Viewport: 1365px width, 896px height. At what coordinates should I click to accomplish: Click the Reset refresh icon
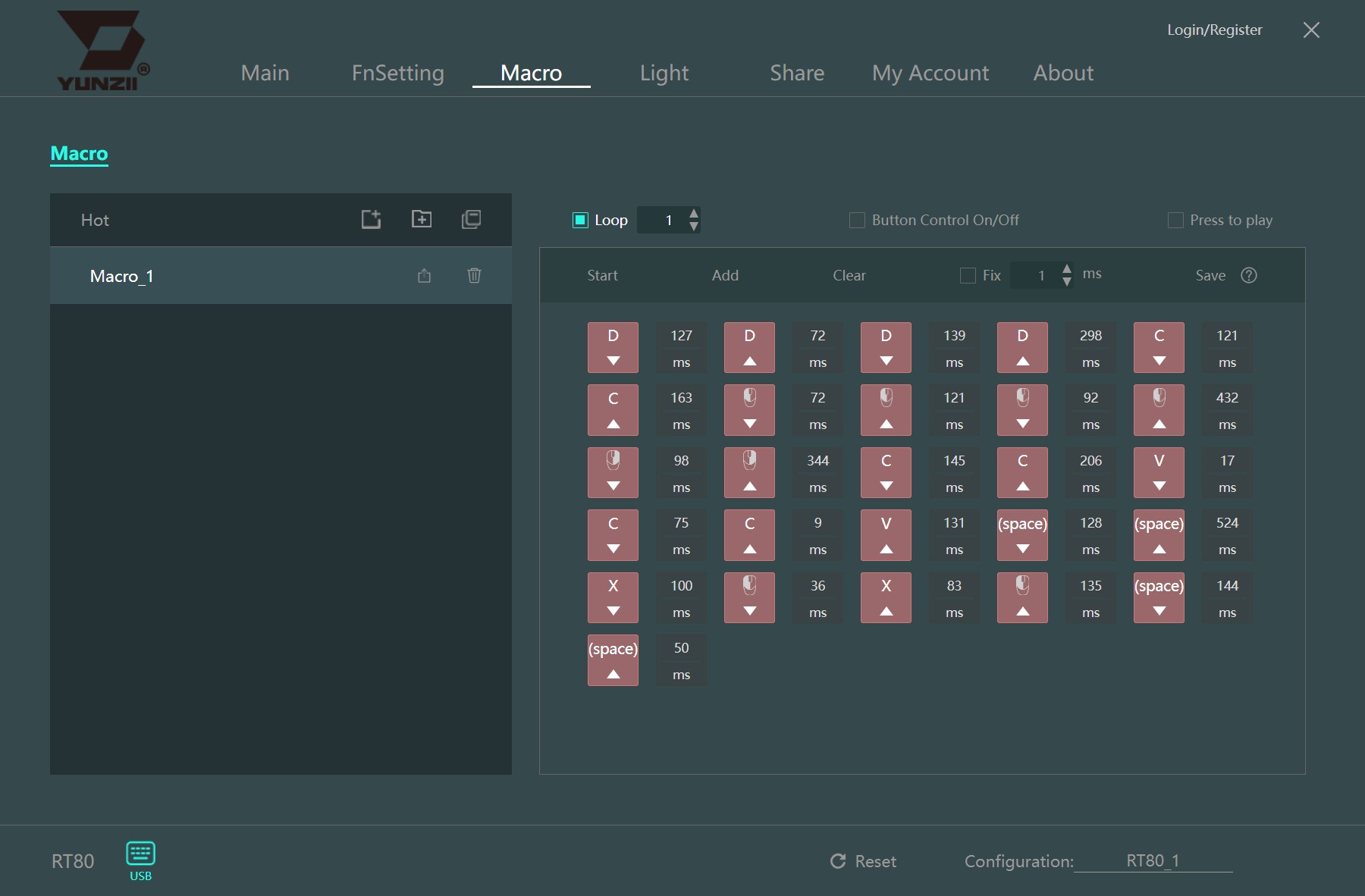coord(838,861)
